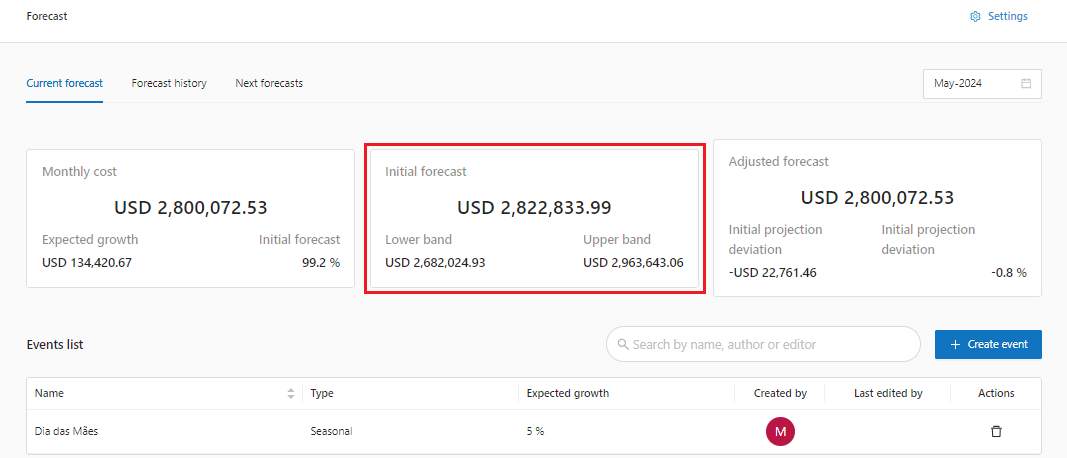The width and height of the screenshot is (1067, 458).
Task: Click the Created by column header
Action: pyautogui.click(x=780, y=393)
